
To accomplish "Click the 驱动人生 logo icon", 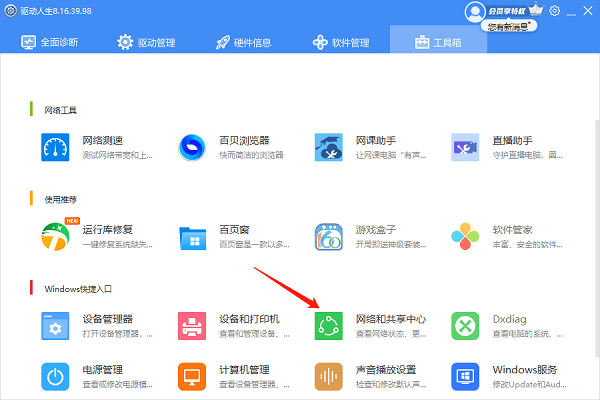I will click(10, 11).
